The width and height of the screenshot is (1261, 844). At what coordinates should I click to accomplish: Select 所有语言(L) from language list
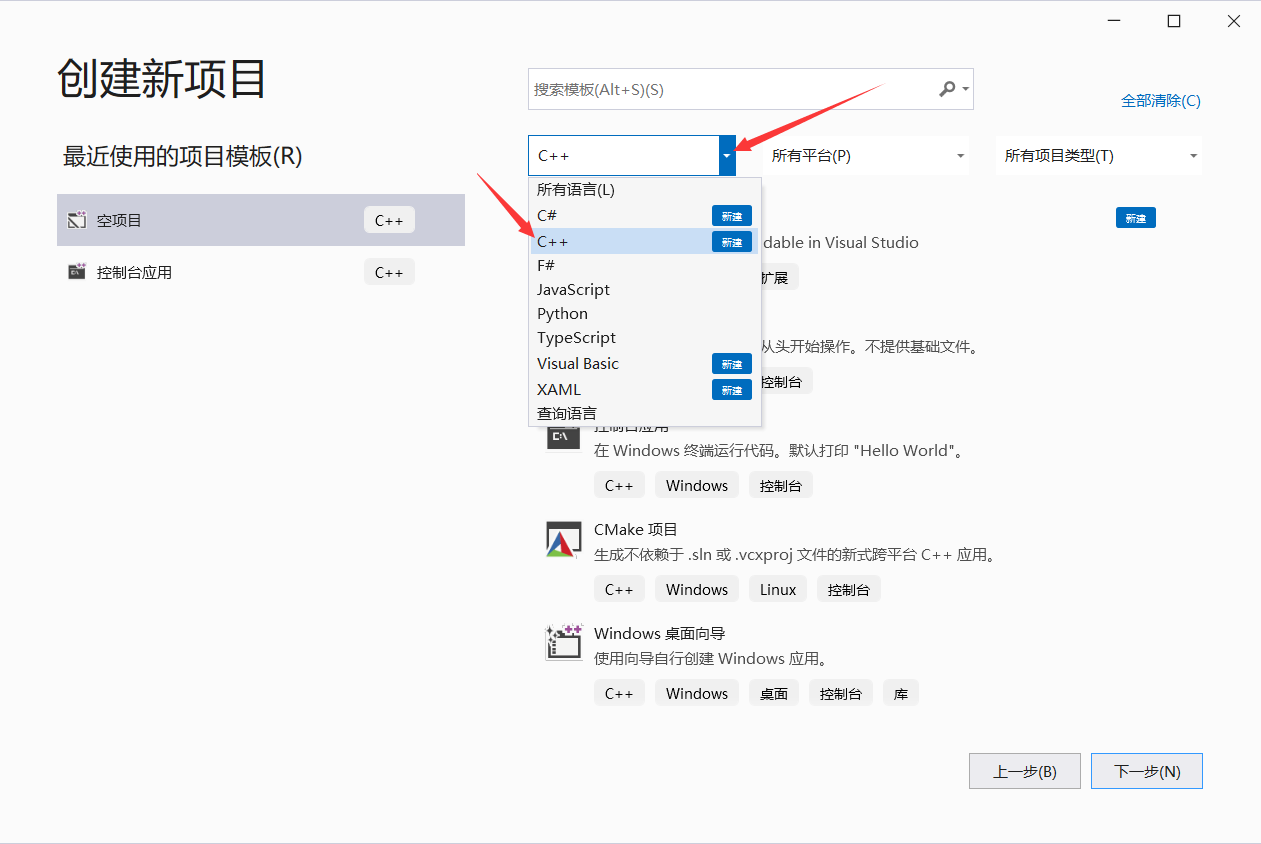(x=645, y=189)
